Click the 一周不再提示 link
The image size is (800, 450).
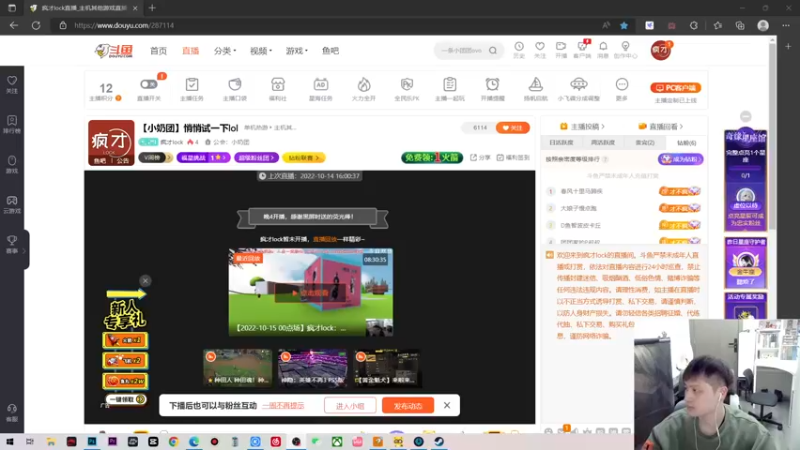click(283, 406)
